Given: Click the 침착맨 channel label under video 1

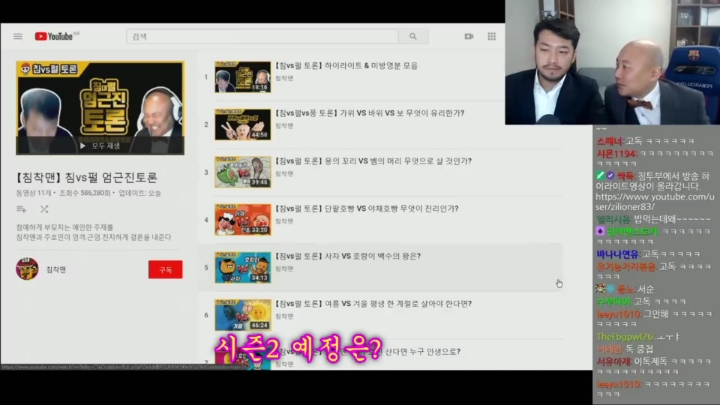Looking at the screenshot, I should pyautogui.click(x=284, y=79).
